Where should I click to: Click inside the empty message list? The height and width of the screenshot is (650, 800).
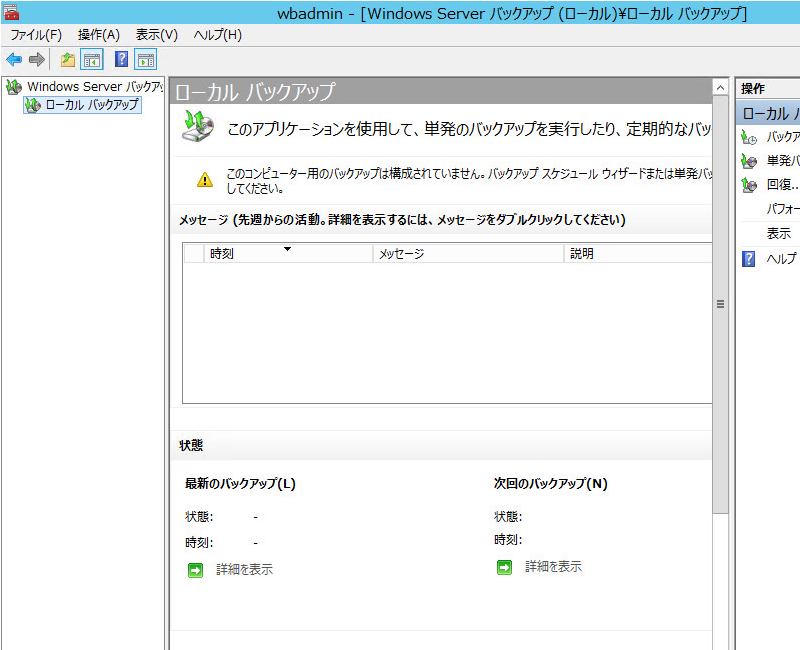447,333
